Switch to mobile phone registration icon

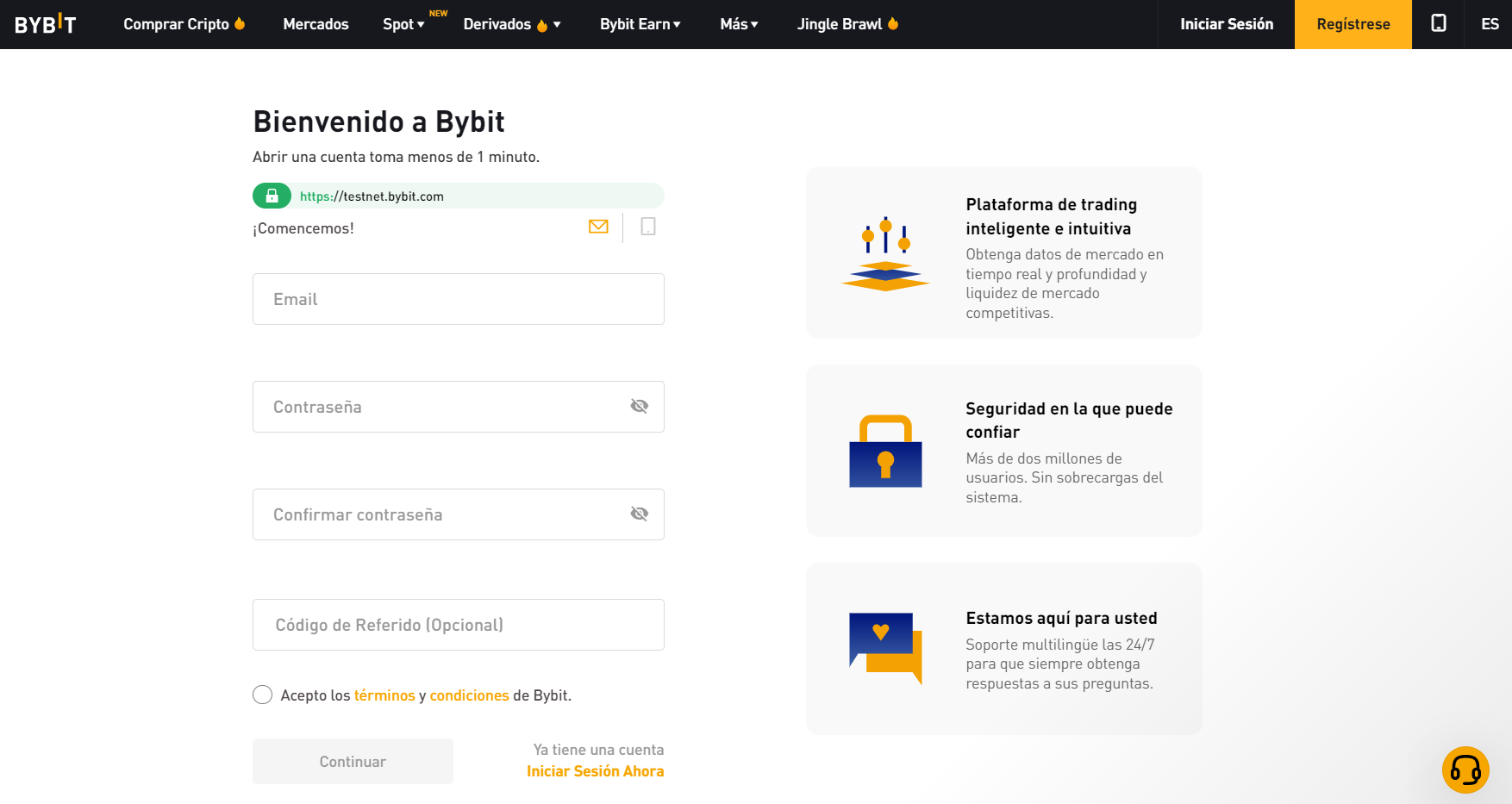[x=648, y=227]
